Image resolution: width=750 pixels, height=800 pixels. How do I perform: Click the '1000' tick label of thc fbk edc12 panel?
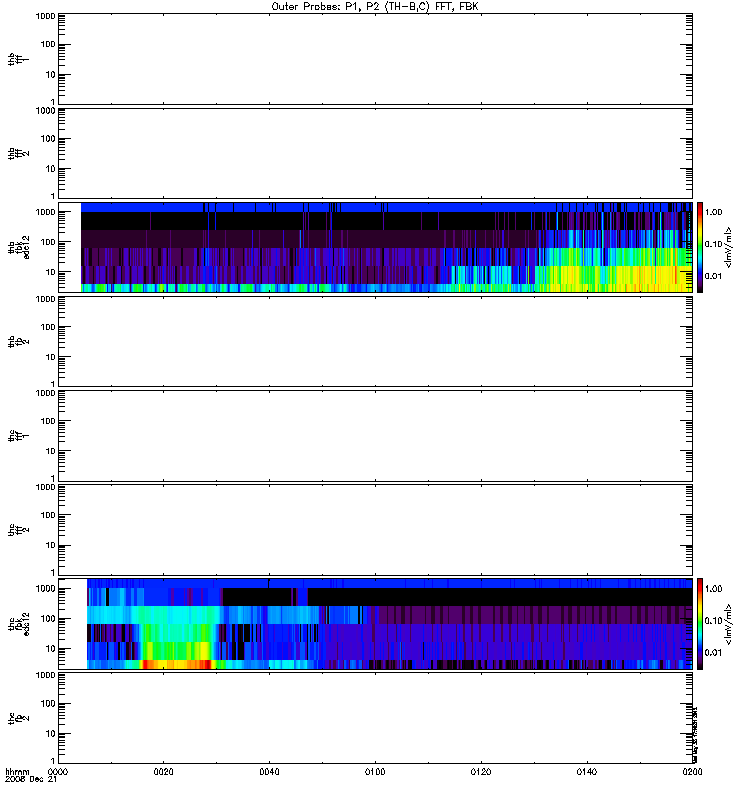[45, 589]
